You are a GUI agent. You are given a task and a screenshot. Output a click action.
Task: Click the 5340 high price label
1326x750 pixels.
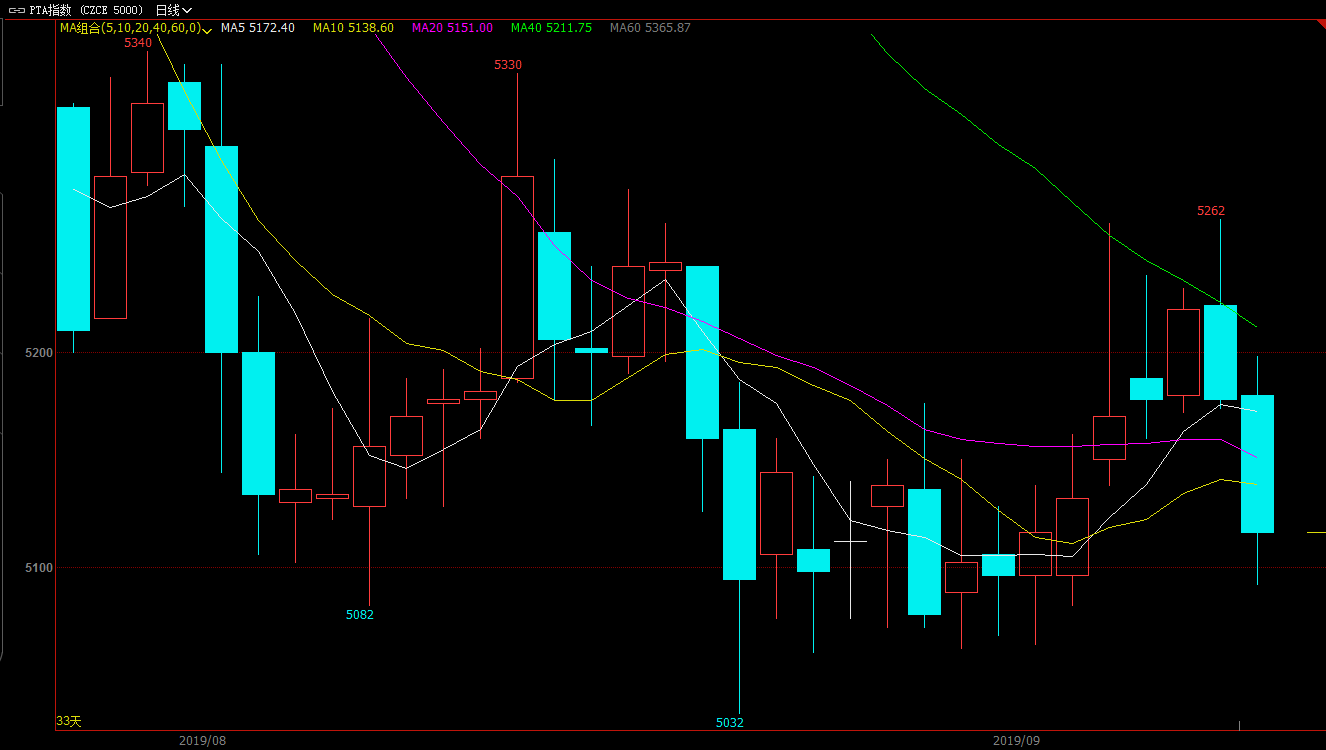(x=138, y=43)
